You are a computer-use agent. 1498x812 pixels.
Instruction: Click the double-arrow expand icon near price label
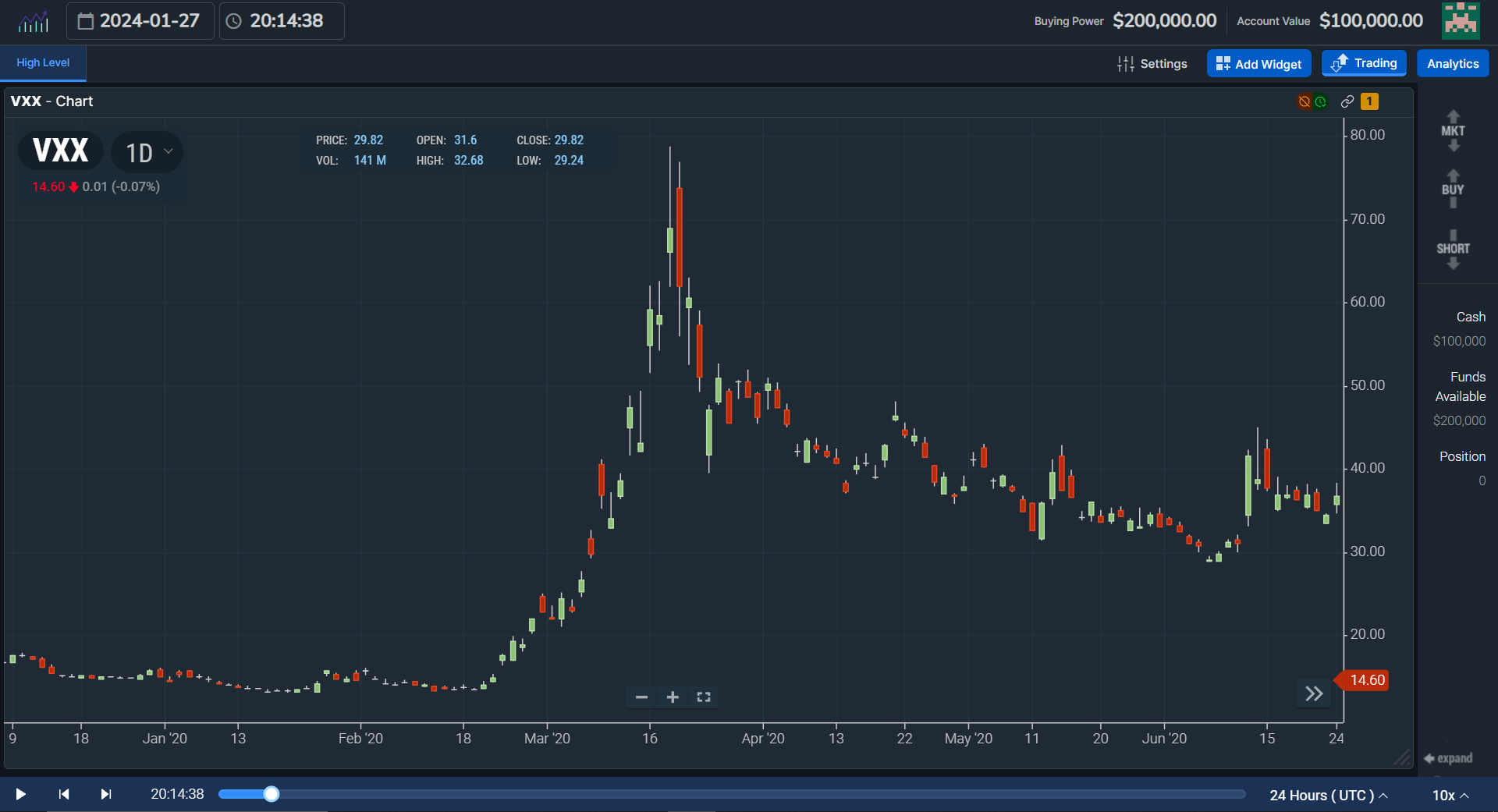[1313, 693]
